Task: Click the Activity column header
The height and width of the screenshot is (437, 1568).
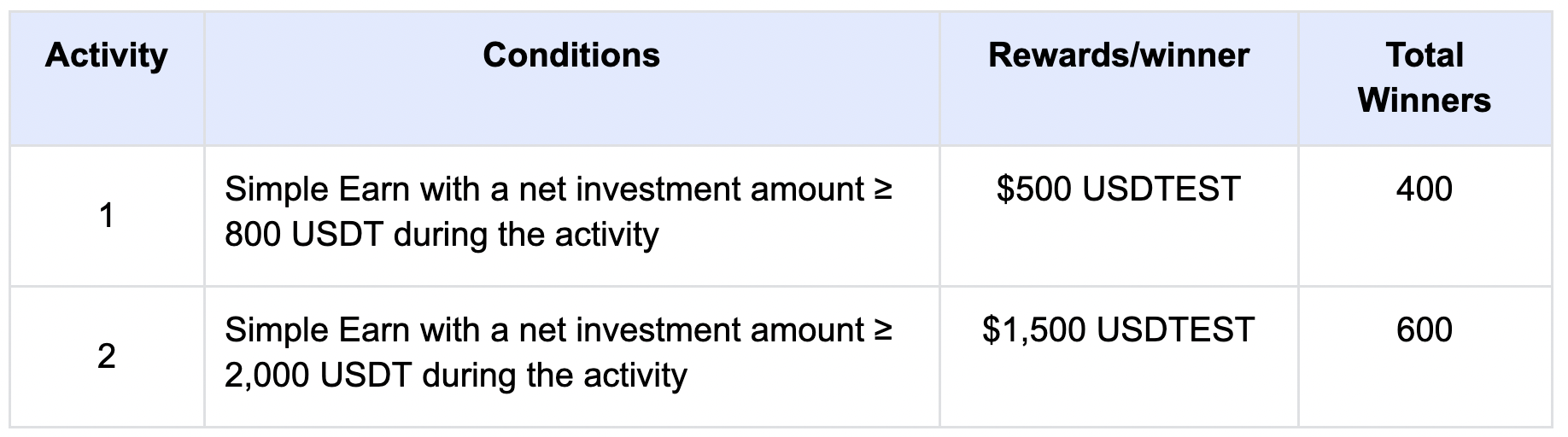Action: [106, 55]
